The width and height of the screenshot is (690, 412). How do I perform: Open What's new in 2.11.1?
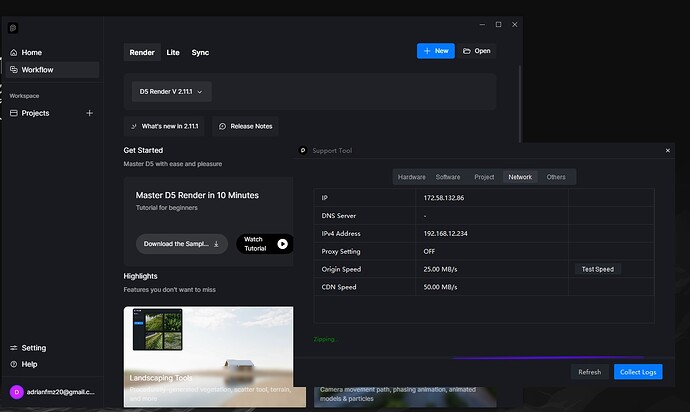point(164,126)
